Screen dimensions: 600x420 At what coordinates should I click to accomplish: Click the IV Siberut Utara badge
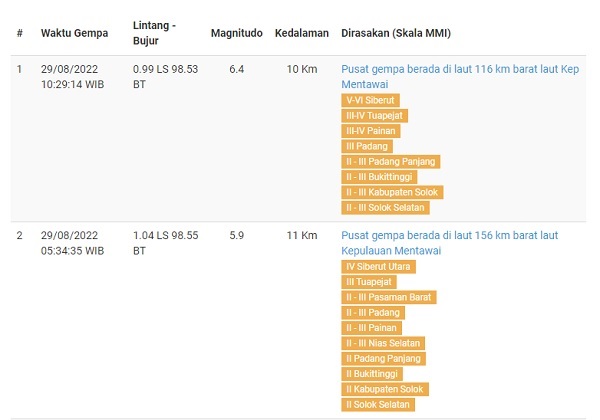(x=378, y=267)
